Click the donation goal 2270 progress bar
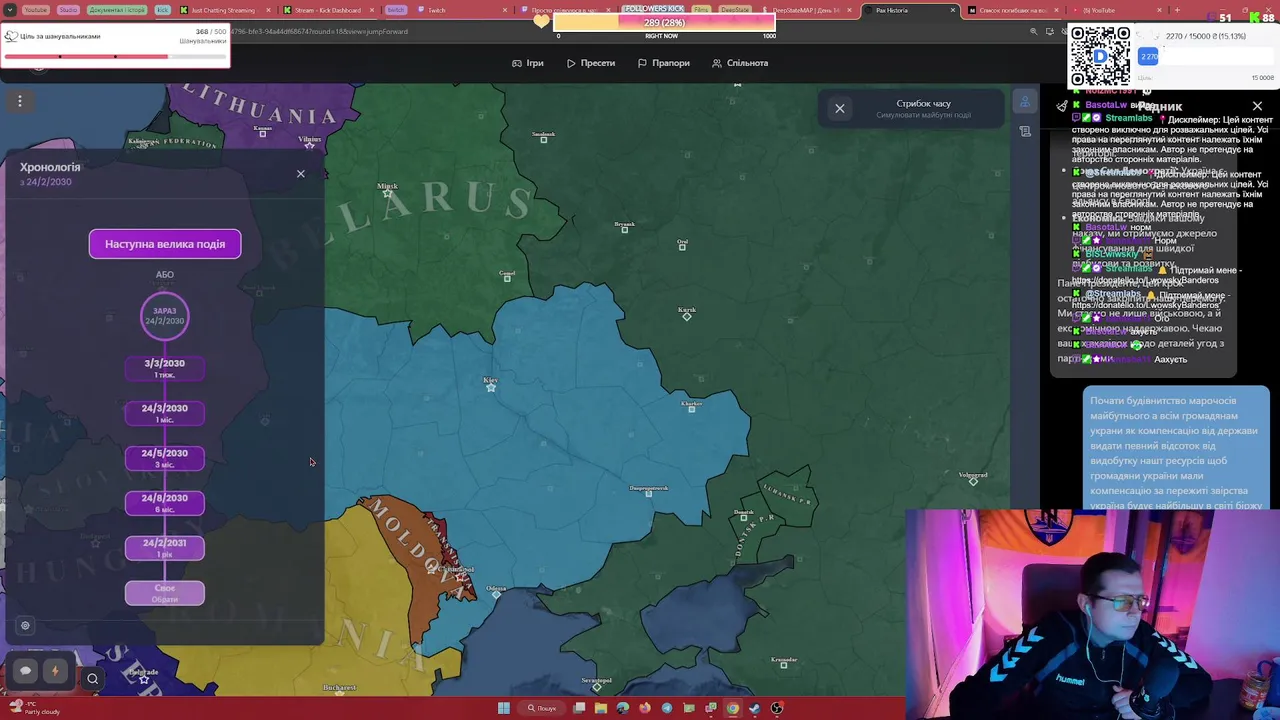1280x720 pixels. tap(1205, 57)
